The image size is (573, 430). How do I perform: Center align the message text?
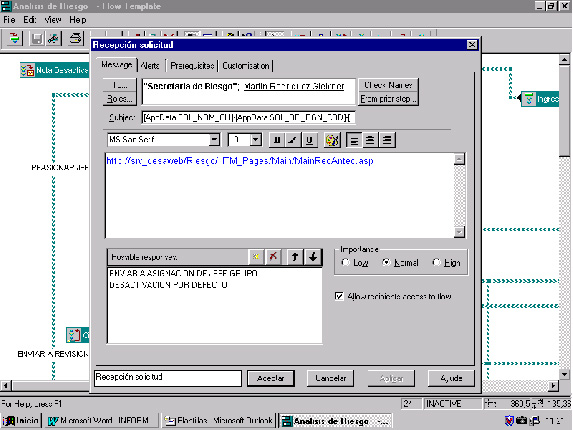[x=370, y=140]
